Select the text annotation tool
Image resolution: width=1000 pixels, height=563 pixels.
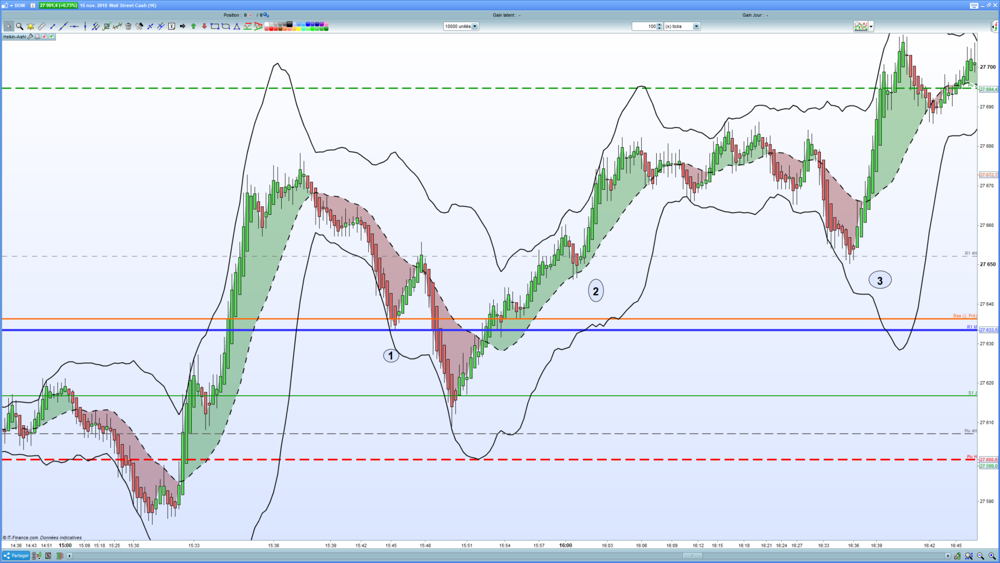[172, 26]
